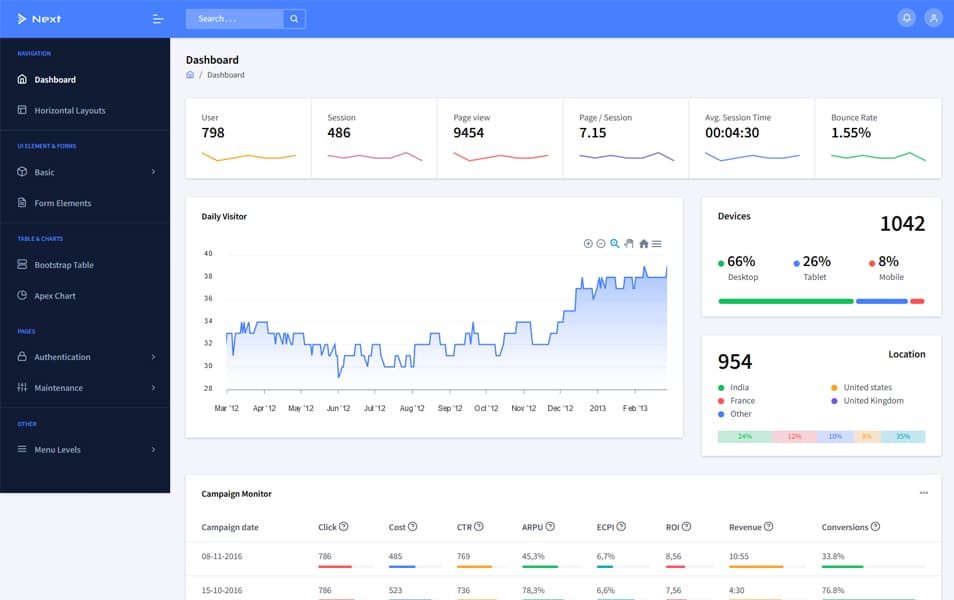Zoom out on the Daily Visitor chart
This screenshot has width=954, height=600.
tap(600, 243)
